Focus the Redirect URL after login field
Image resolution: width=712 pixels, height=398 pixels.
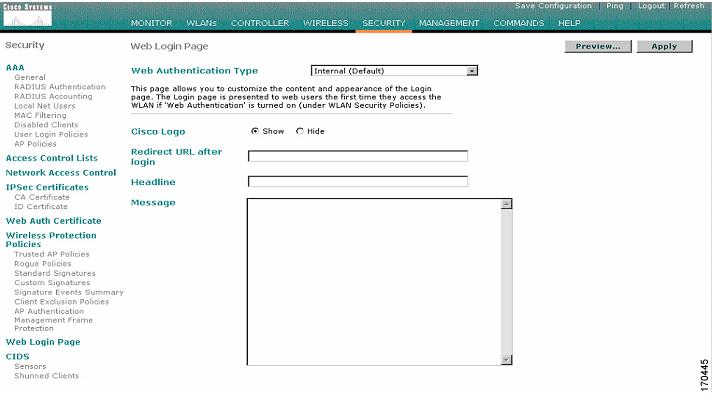(358, 156)
